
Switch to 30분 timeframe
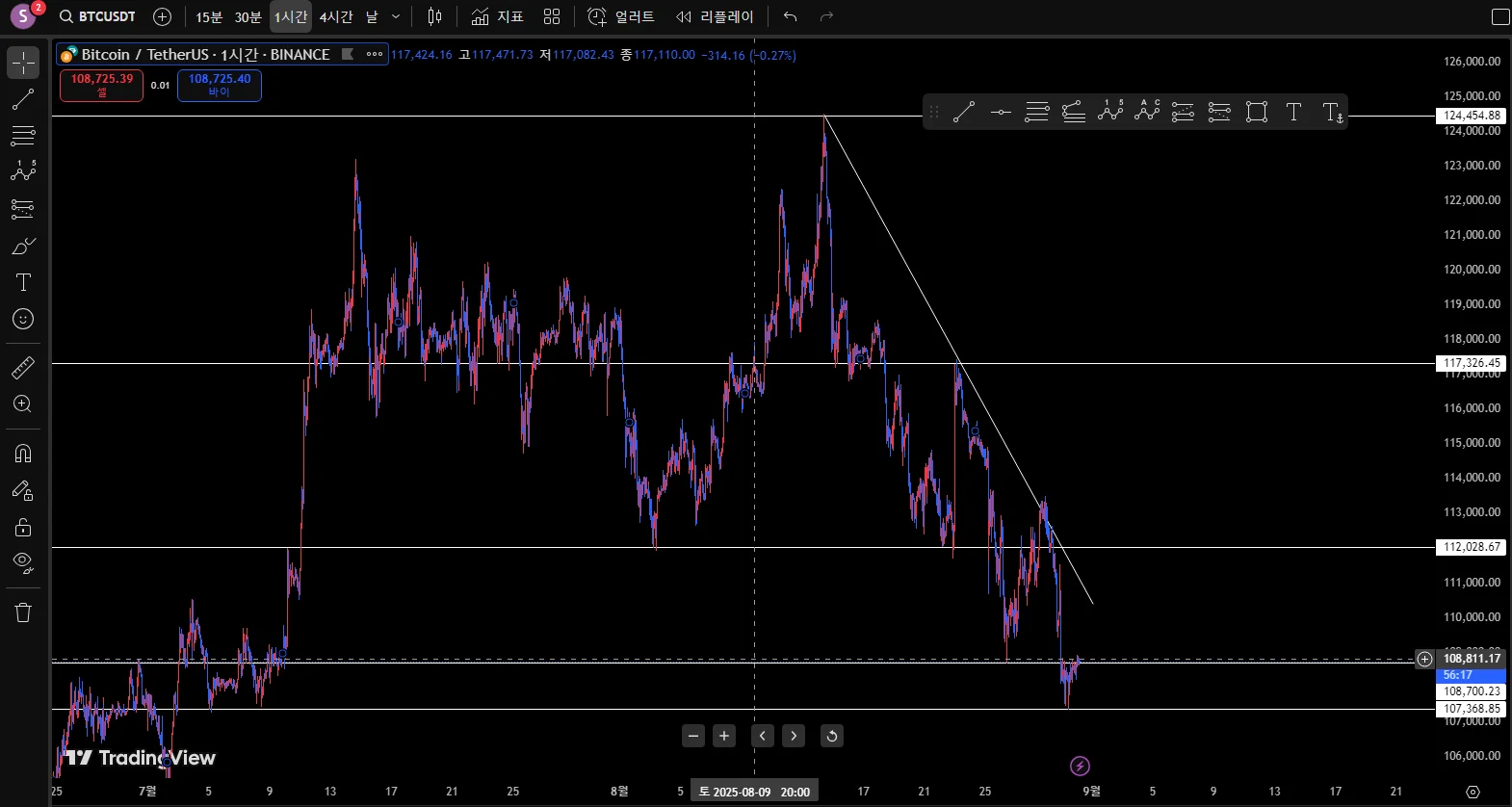[x=248, y=16]
